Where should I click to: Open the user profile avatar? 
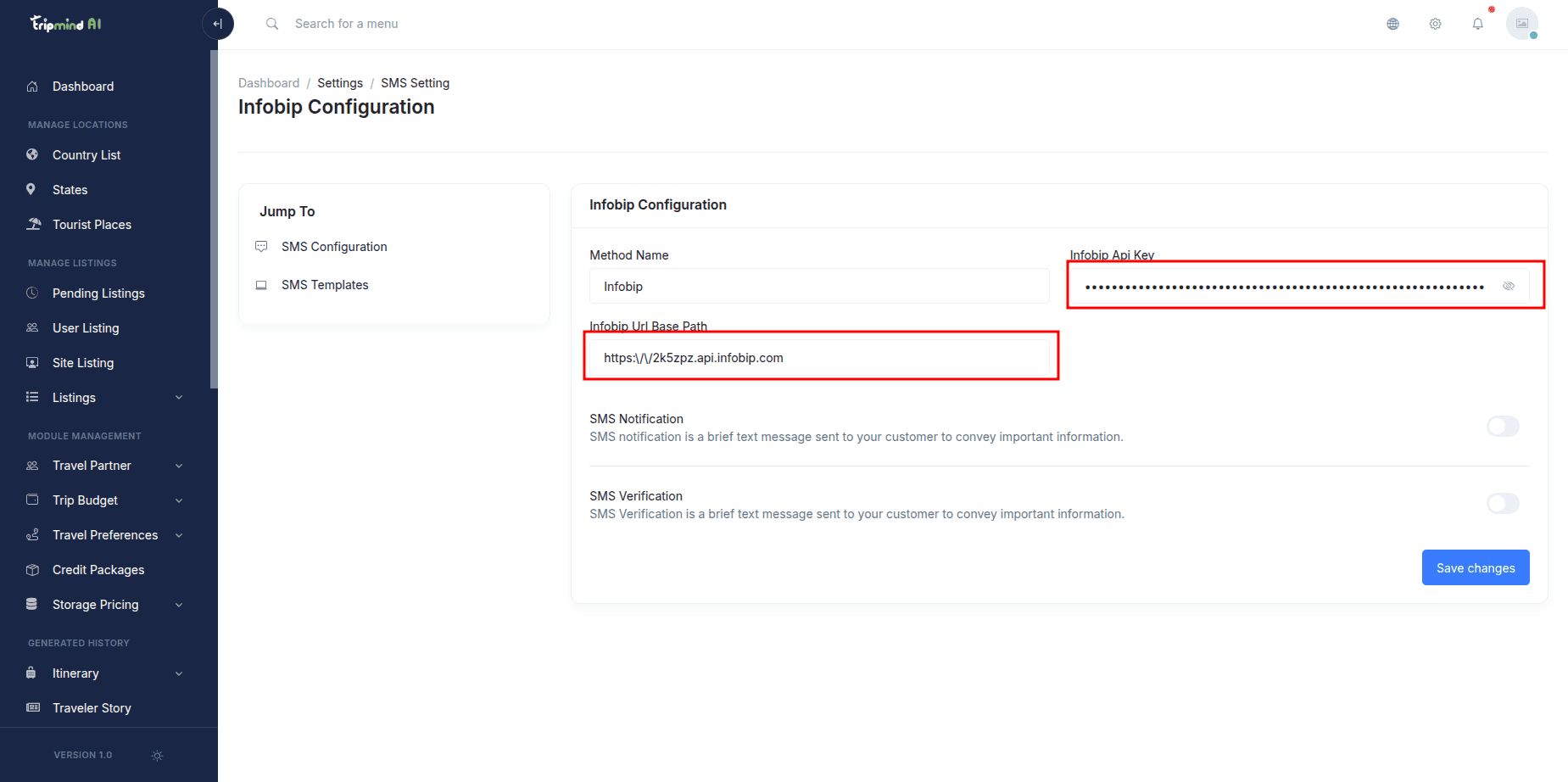[1522, 24]
